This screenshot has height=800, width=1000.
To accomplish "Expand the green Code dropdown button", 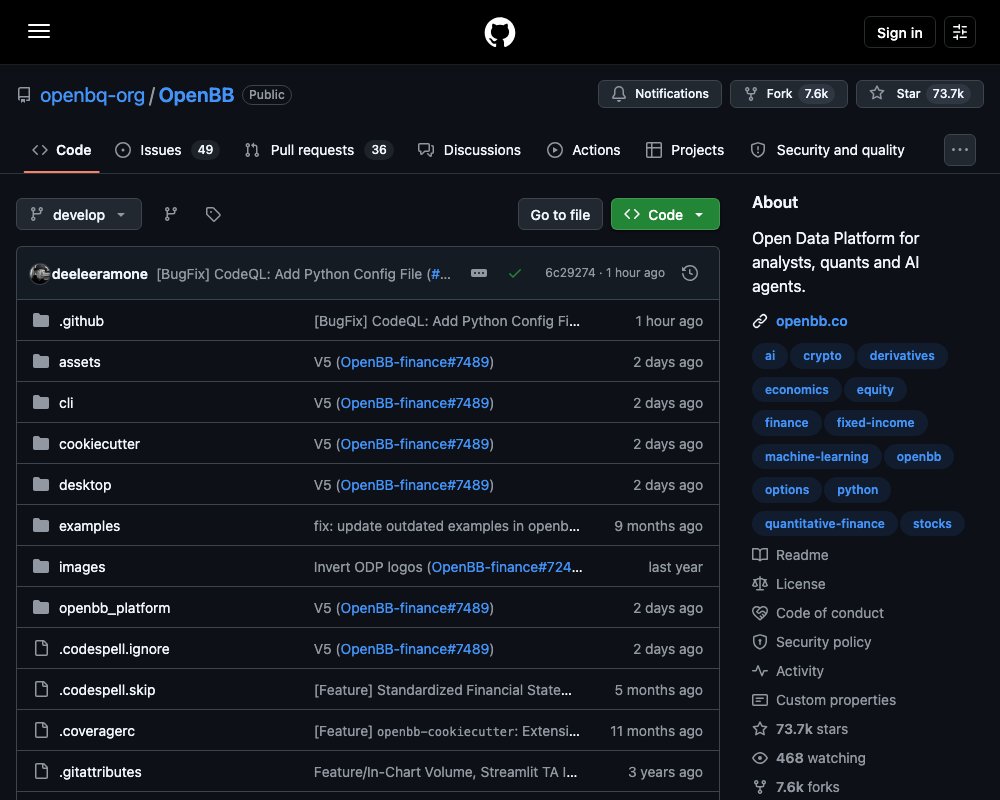I will pos(665,214).
